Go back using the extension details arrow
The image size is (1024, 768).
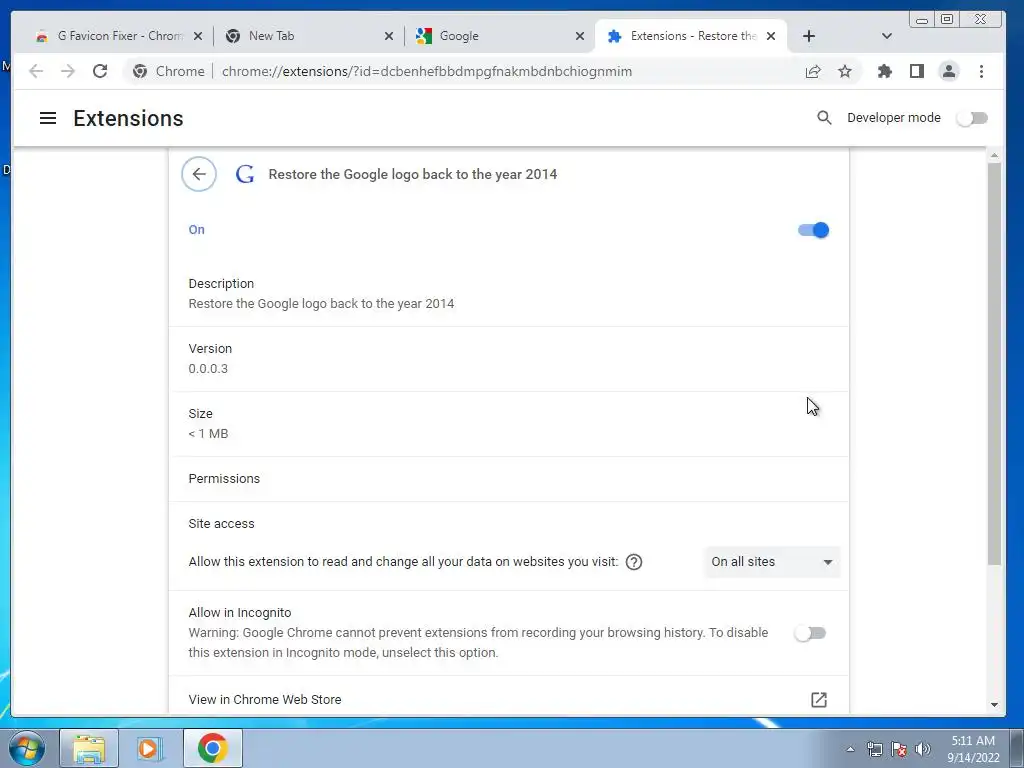tap(199, 174)
